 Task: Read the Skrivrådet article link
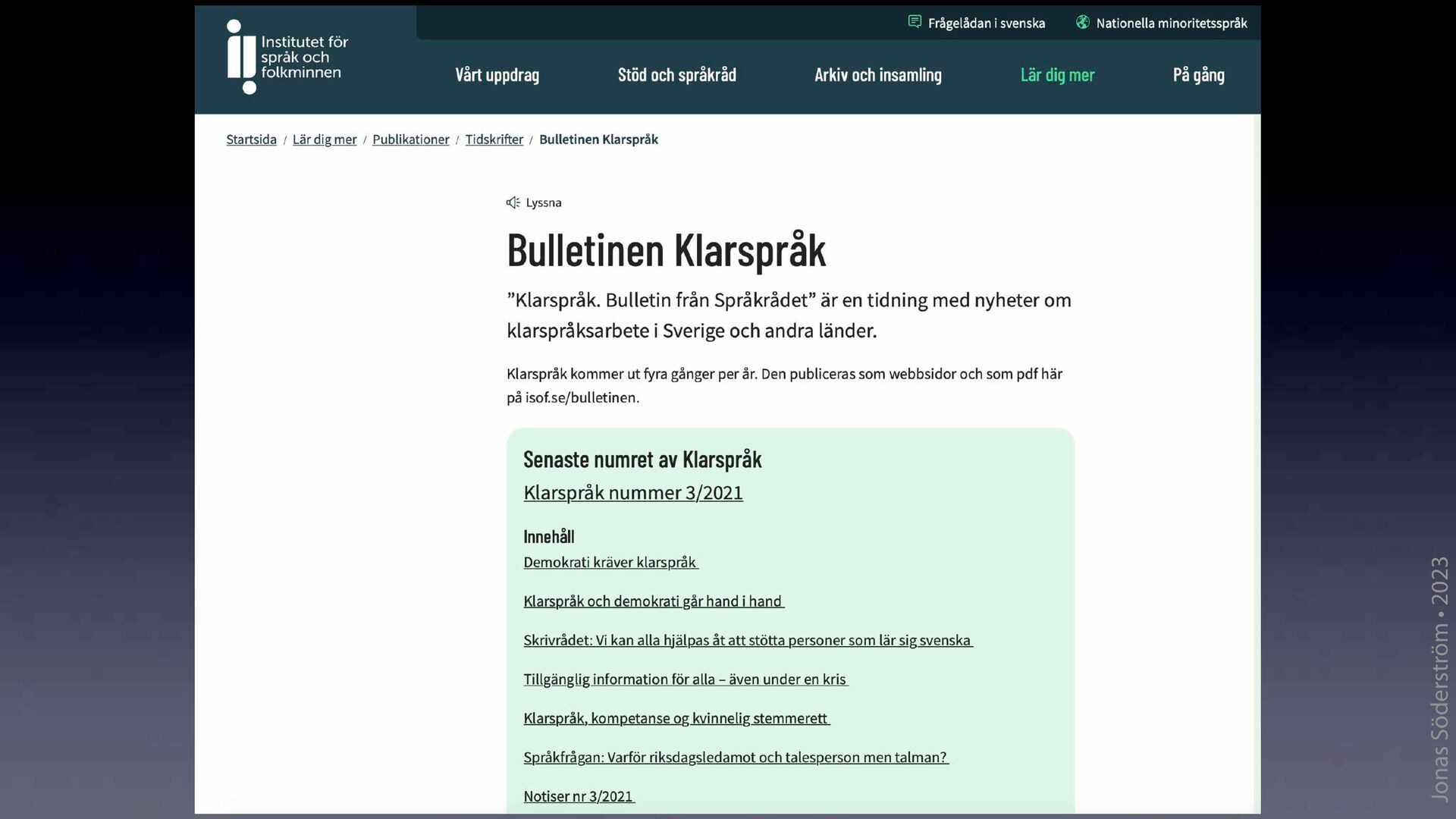(747, 641)
